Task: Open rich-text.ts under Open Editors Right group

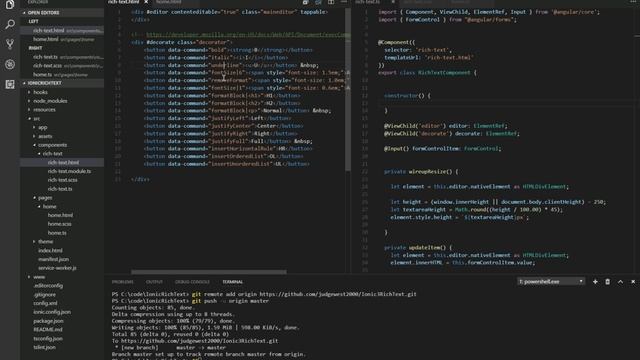Action: click(x=62, y=57)
